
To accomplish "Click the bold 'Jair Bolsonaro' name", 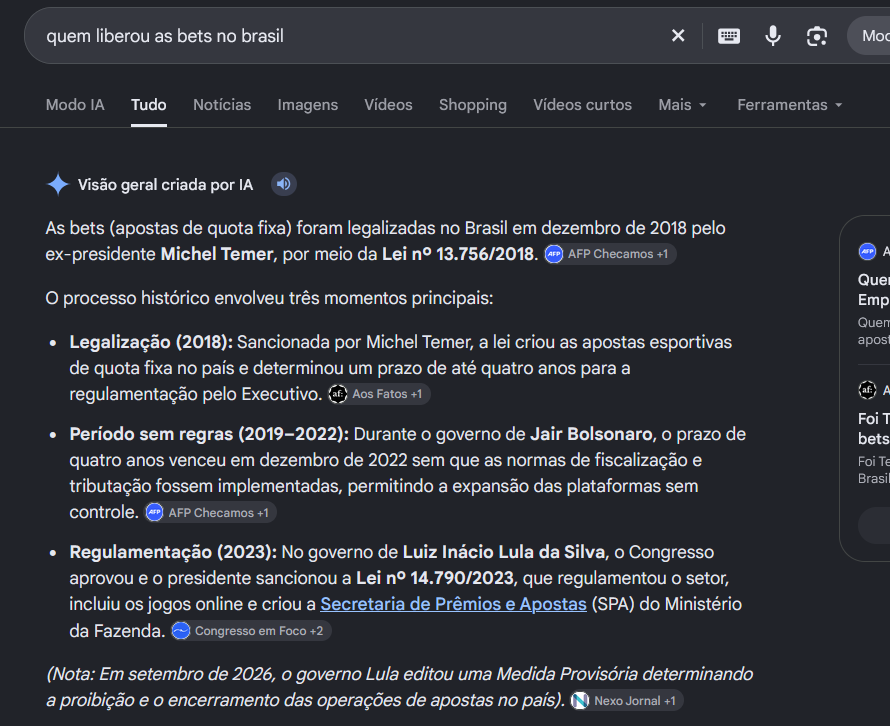I will tap(591, 434).
